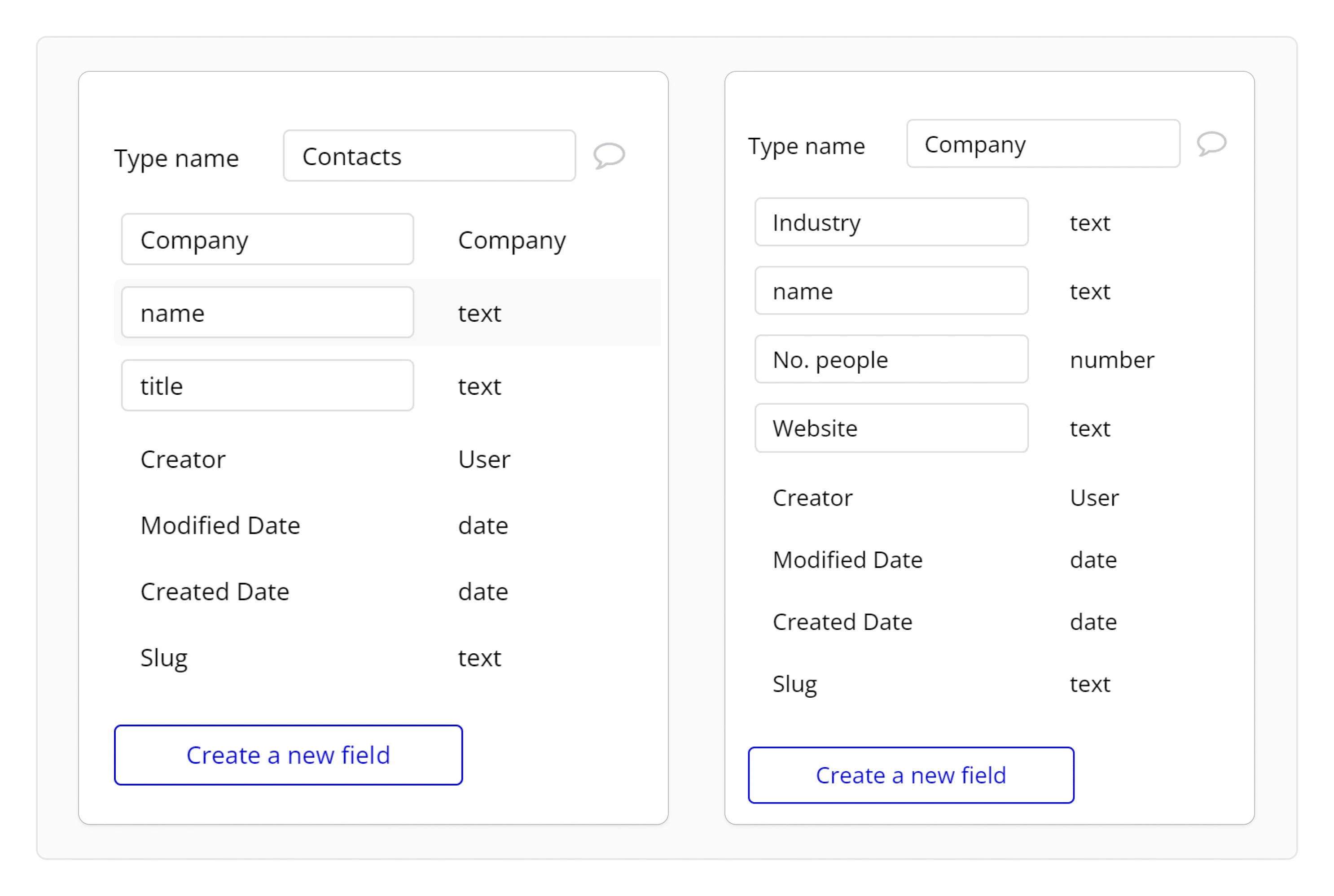Image resolution: width=1334 pixels, height=896 pixels.
Task: Click the title field name box
Action: pos(268,386)
